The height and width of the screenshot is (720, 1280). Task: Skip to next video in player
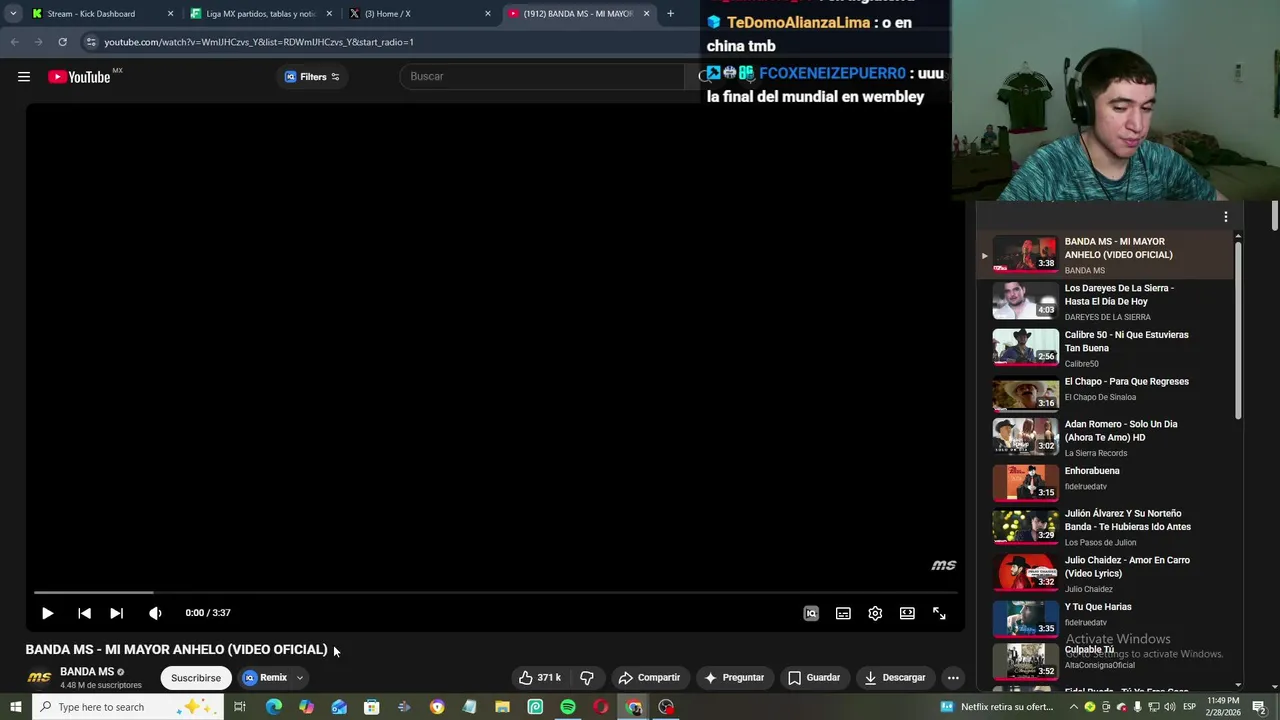[x=116, y=613]
